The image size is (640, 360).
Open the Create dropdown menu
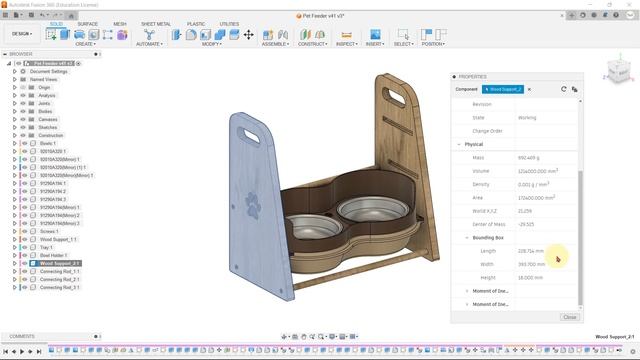(x=85, y=44)
